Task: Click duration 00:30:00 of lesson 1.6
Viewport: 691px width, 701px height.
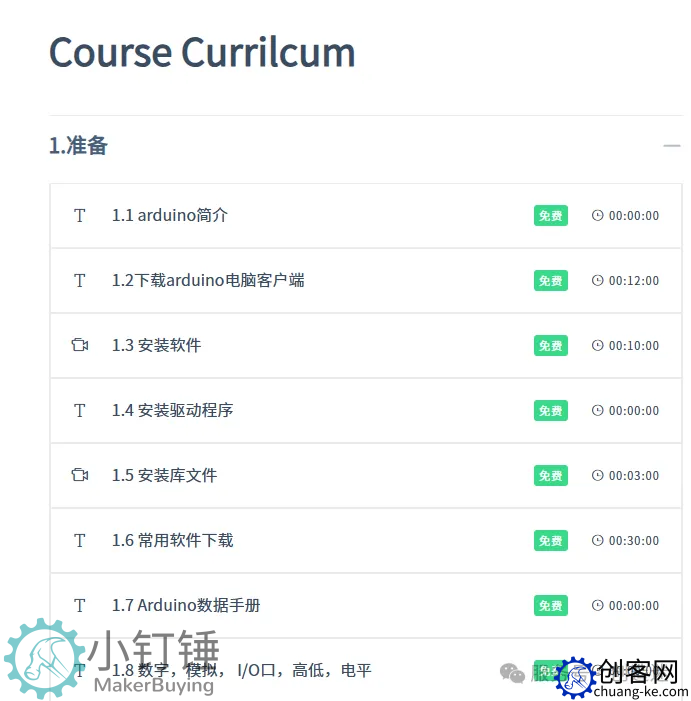Action: click(x=634, y=541)
